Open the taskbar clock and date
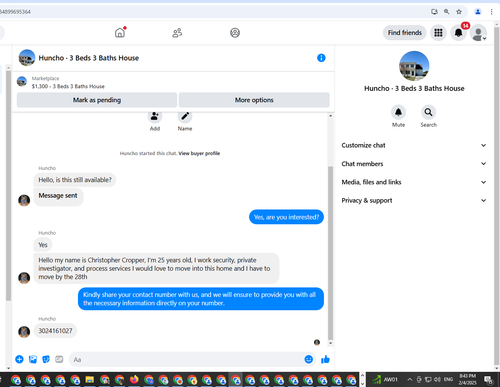 click(467, 379)
